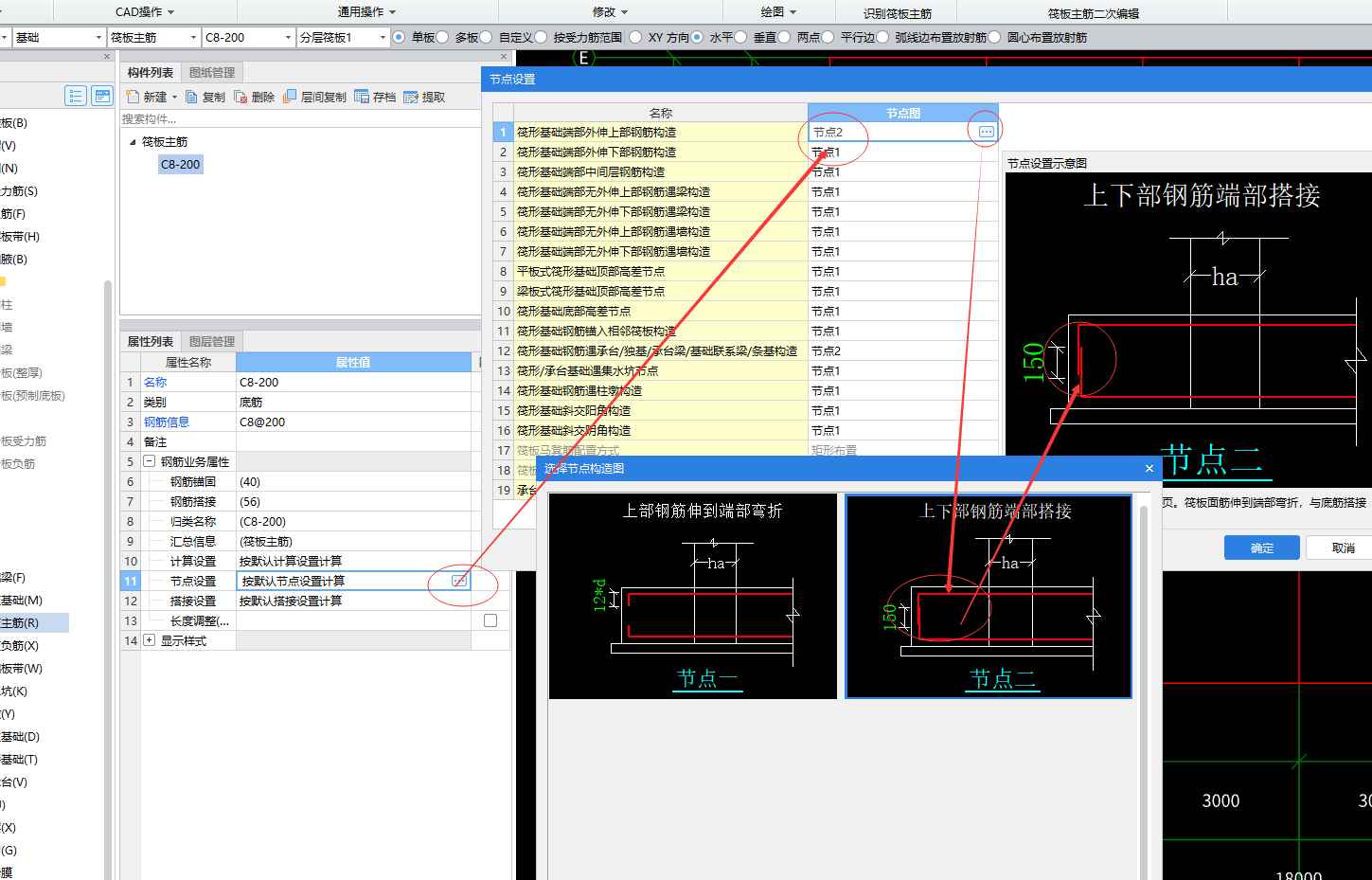Image resolution: width=1372 pixels, height=880 pixels.
Task: Open the 新建 dropdown arrow
Action: 174,98
